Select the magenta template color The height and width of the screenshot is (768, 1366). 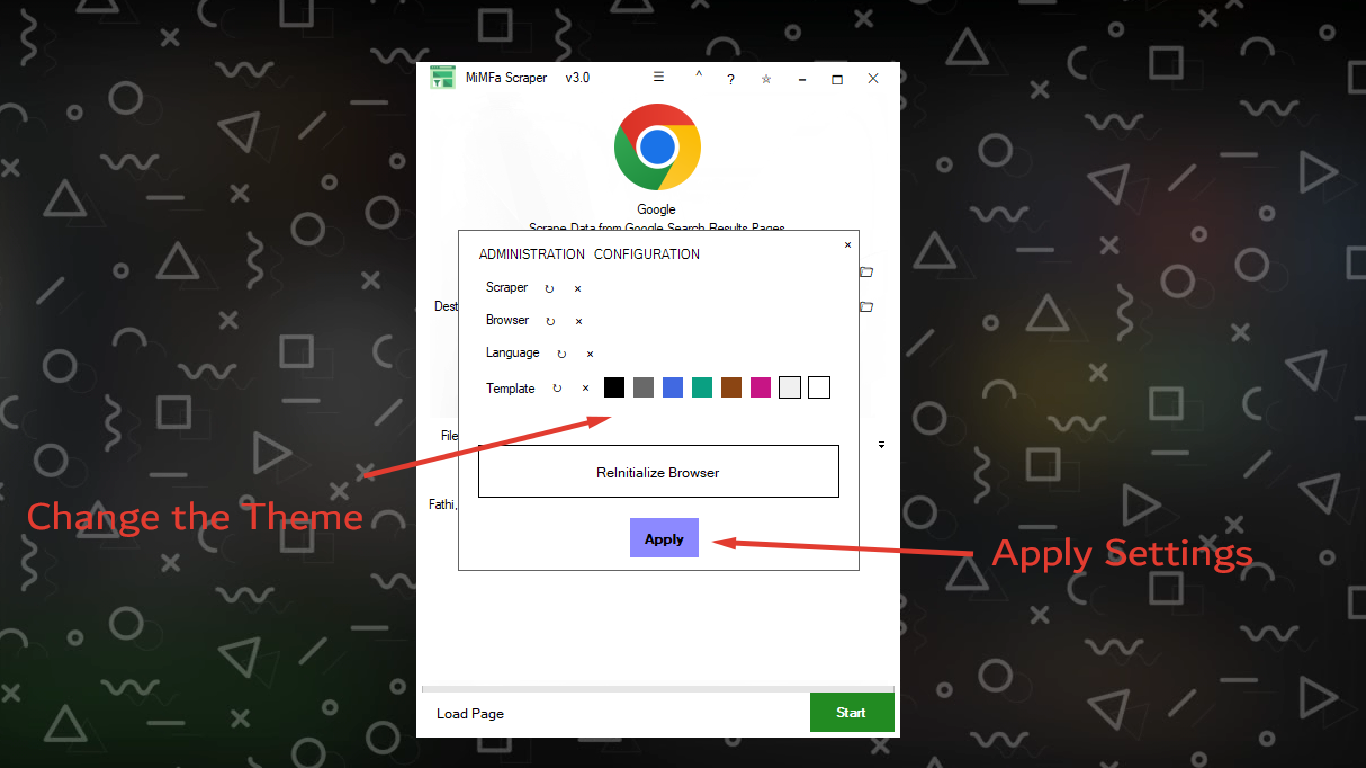761,388
